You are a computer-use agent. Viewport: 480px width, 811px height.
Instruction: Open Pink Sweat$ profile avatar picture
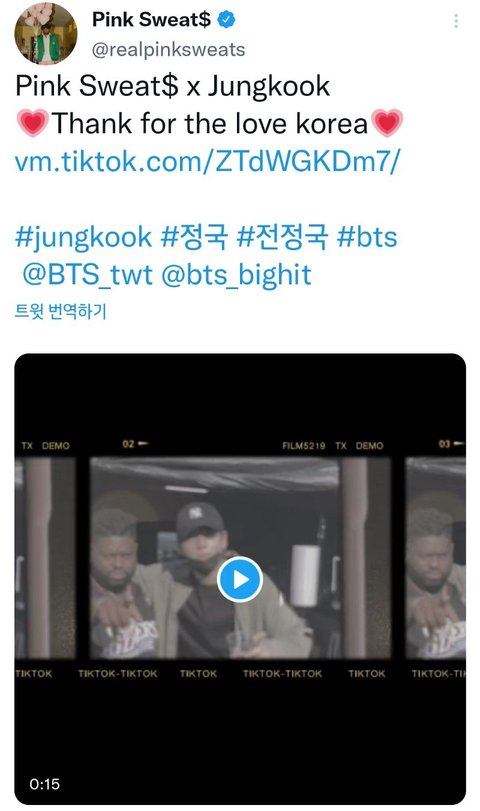coord(46,34)
